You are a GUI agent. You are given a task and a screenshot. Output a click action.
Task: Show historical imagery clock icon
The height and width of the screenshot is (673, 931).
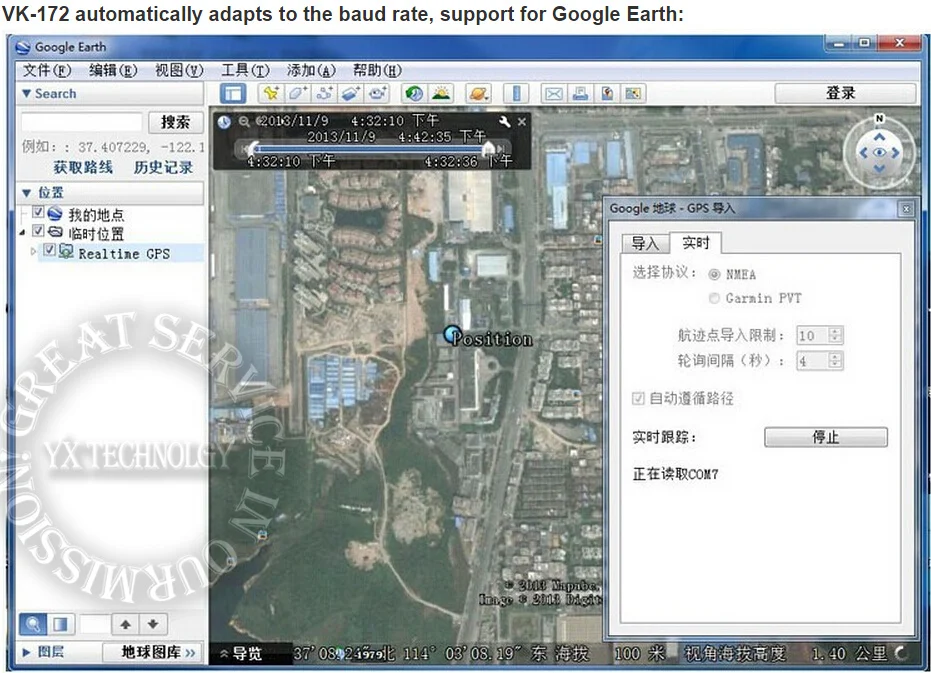[x=414, y=93]
